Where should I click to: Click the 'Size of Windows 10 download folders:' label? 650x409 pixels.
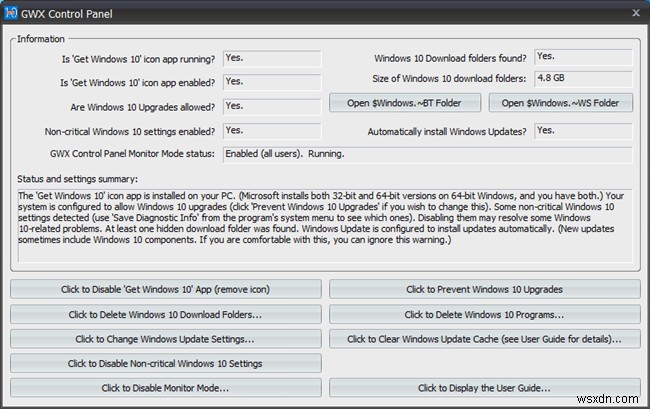click(x=449, y=79)
